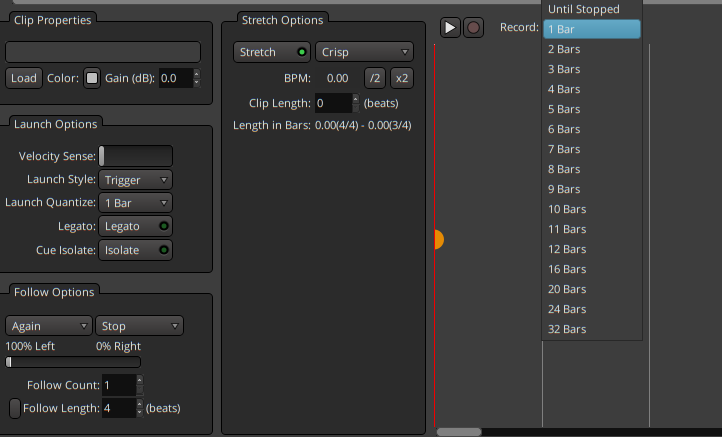Select 10 Bars record length
Image resolution: width=722 pixels, height=437 pixels.
click(x=592, y=209)
